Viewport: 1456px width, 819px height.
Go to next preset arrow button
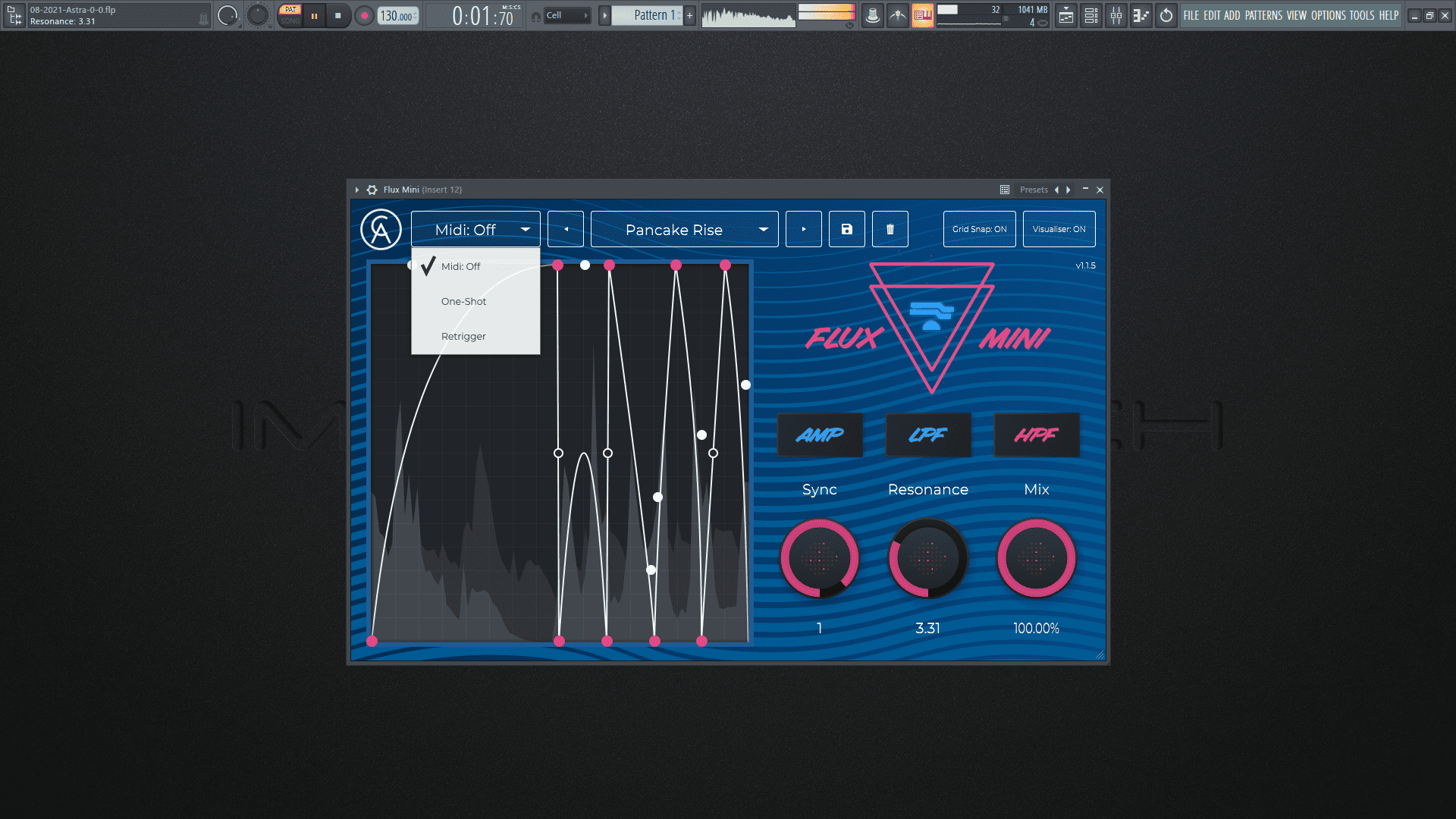point(804,229)
